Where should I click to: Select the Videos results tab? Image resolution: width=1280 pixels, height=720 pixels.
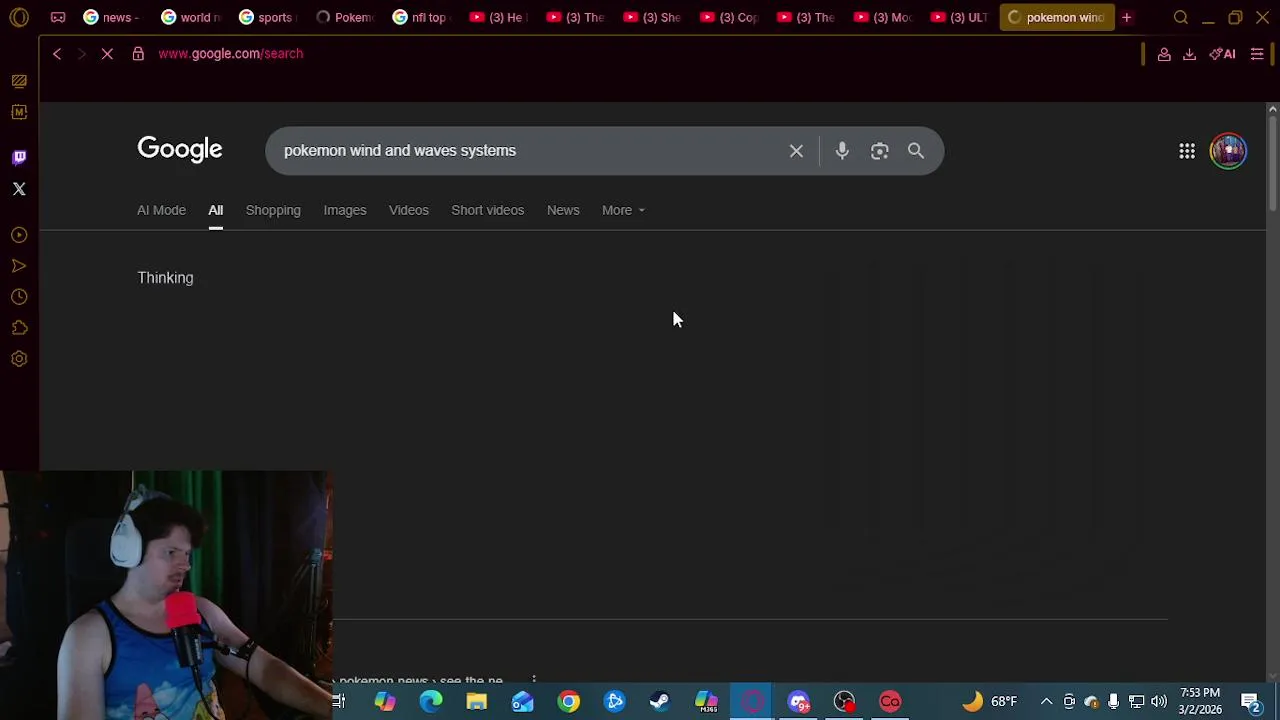[x=409, y=210]
